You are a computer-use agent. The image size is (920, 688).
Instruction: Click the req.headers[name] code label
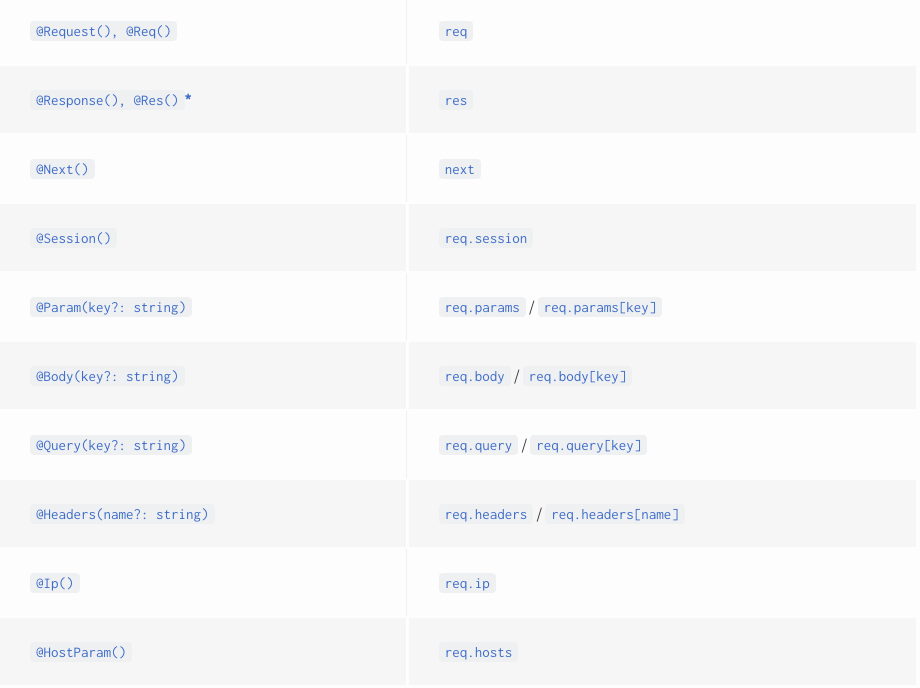tap(615, 514)
